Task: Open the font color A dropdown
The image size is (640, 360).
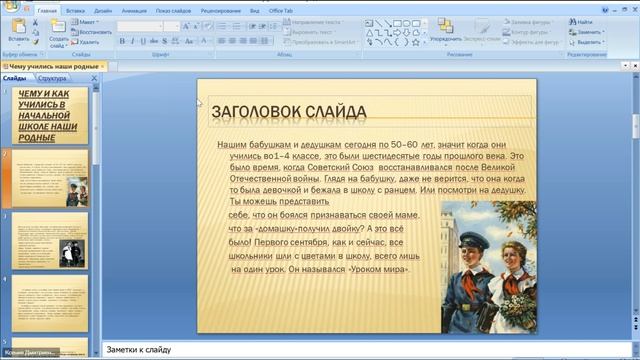Action: 206,41
